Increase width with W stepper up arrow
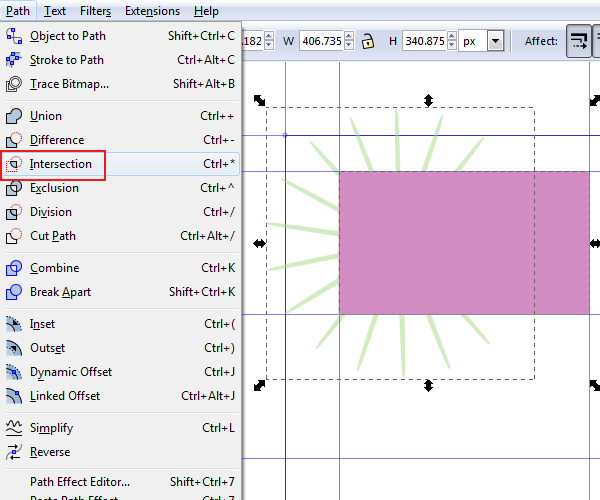This screenshot has height=500, width=600. tap(349, 36)
